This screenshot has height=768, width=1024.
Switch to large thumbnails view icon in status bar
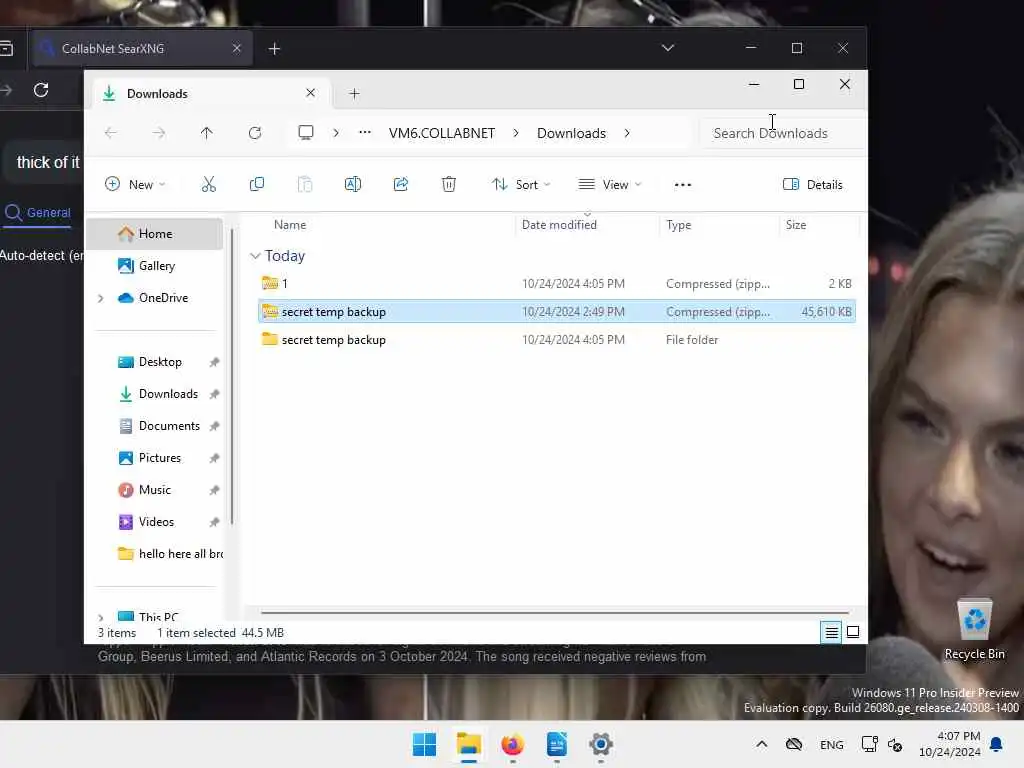click(853, 632)
